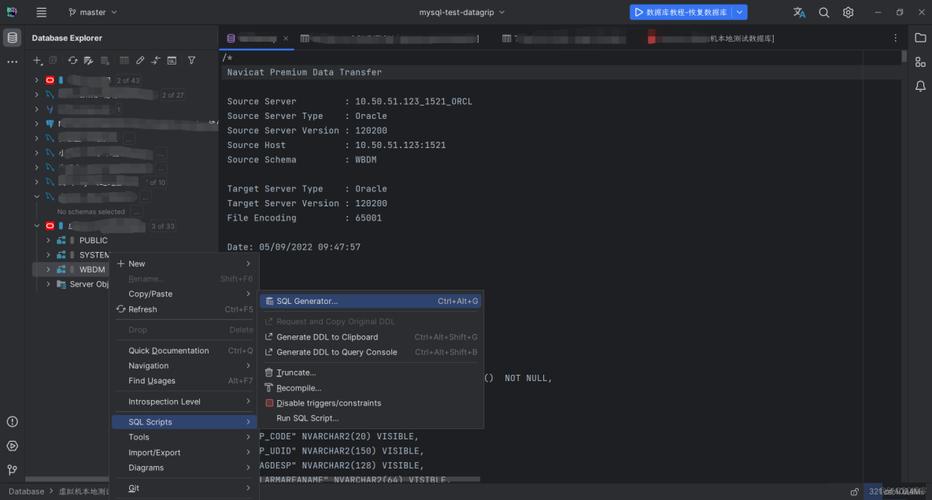
Task: Select SQL Generator... from the submenu
Action: [308, 301]
